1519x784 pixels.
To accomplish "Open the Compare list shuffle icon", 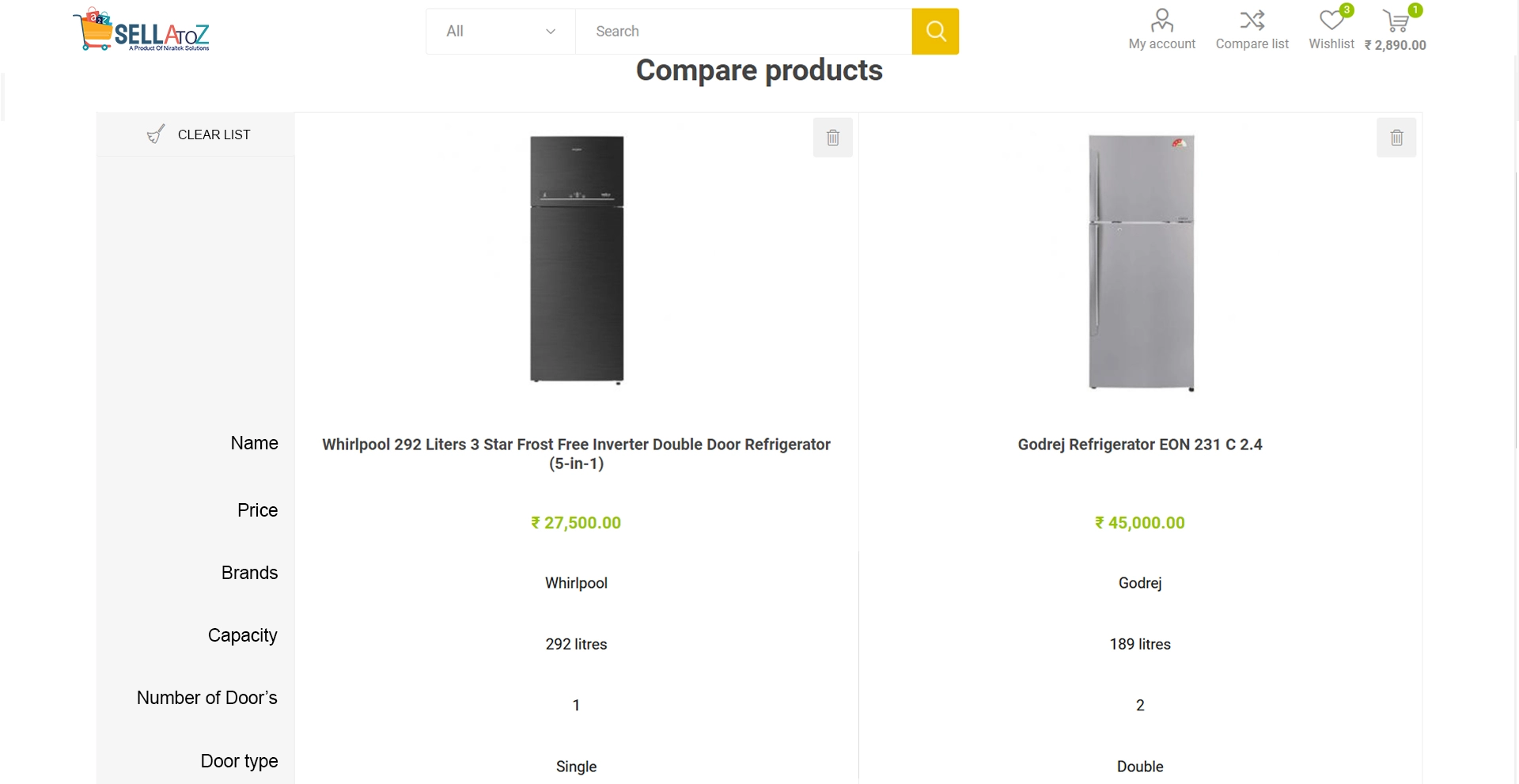I will pyautogui.click(x=1252, y=20).
